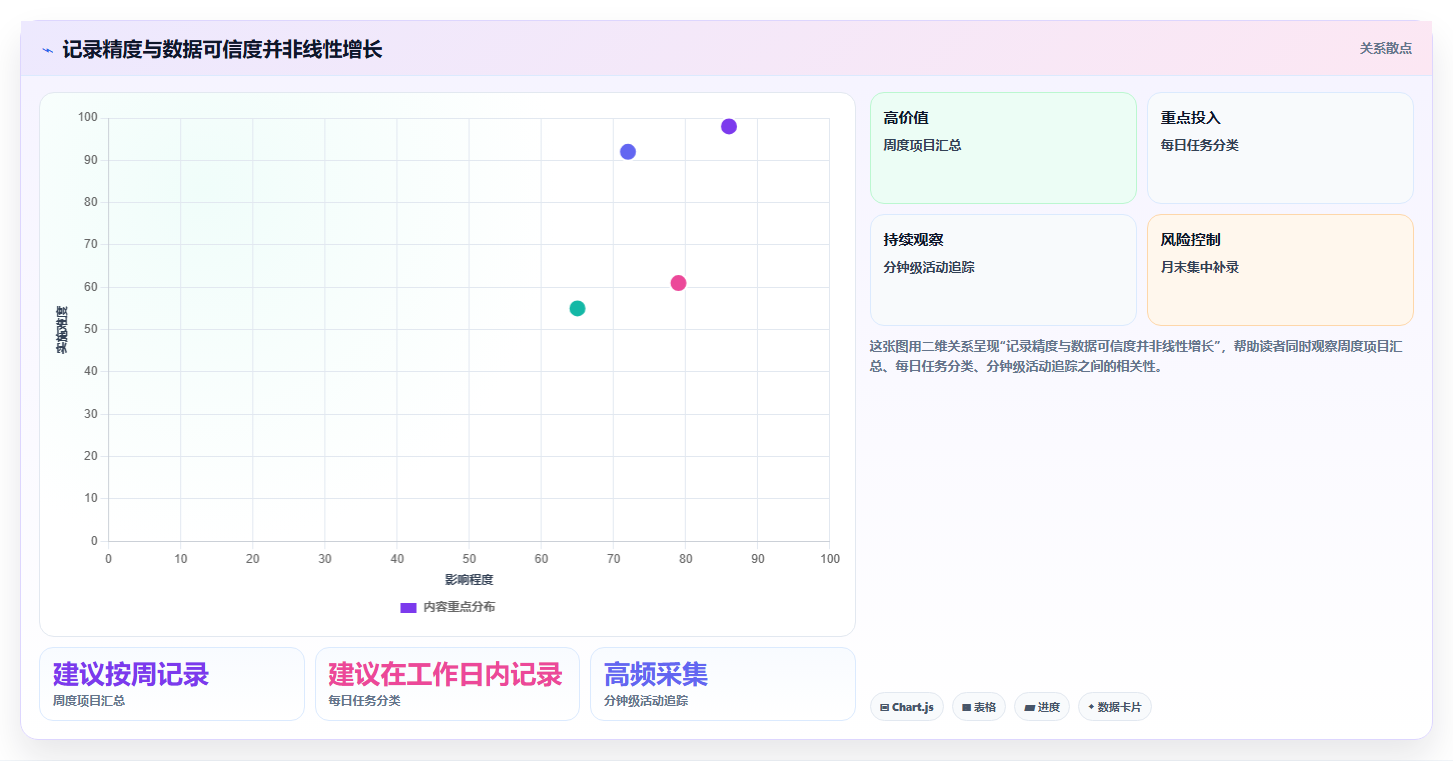Screen dimensions: 1453x761
Task: Click the 高频采集 summary card
Action: [x=723, y=684]
